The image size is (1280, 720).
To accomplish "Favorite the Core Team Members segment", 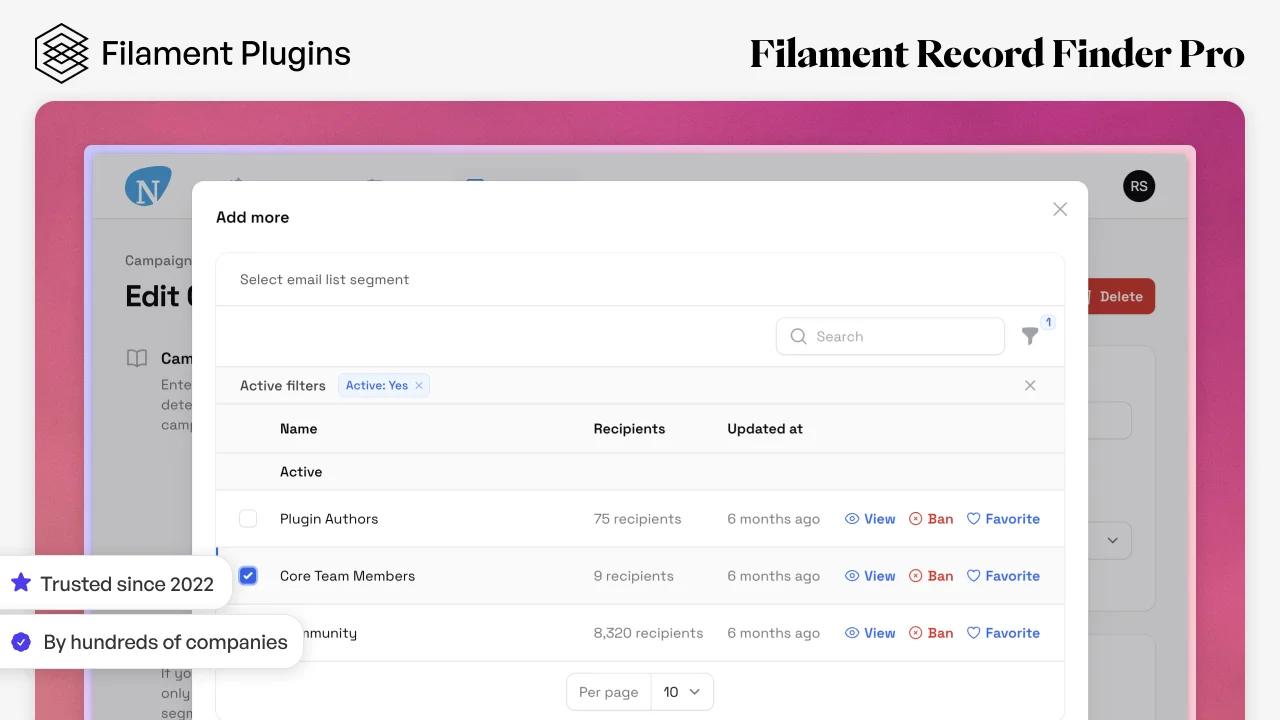I will click(x=1003, y=576).
